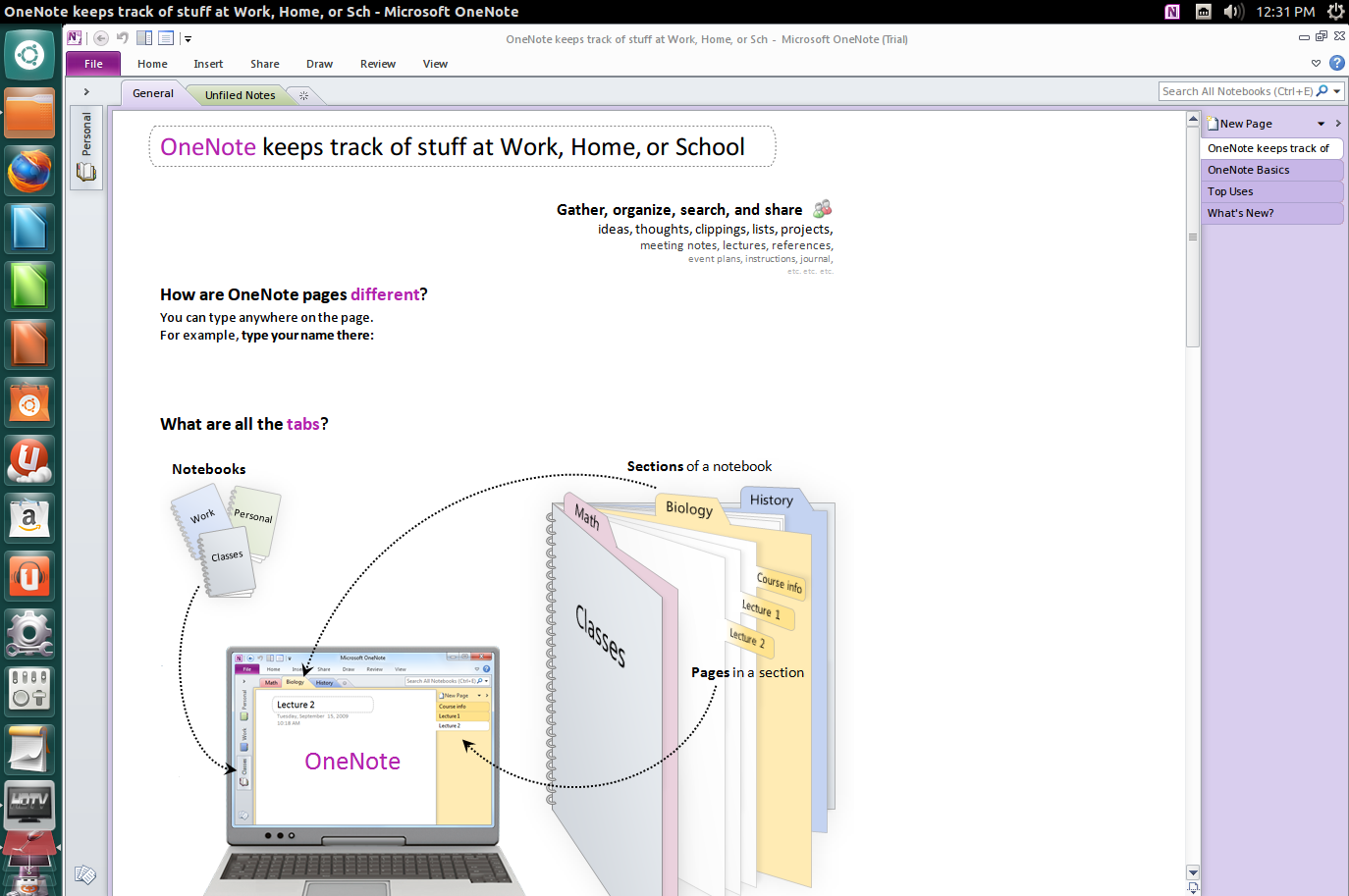Screen dimensions: 1349x896
Task: Launch LibreOffice Writer from the launcher
Action: click(29, 229)
